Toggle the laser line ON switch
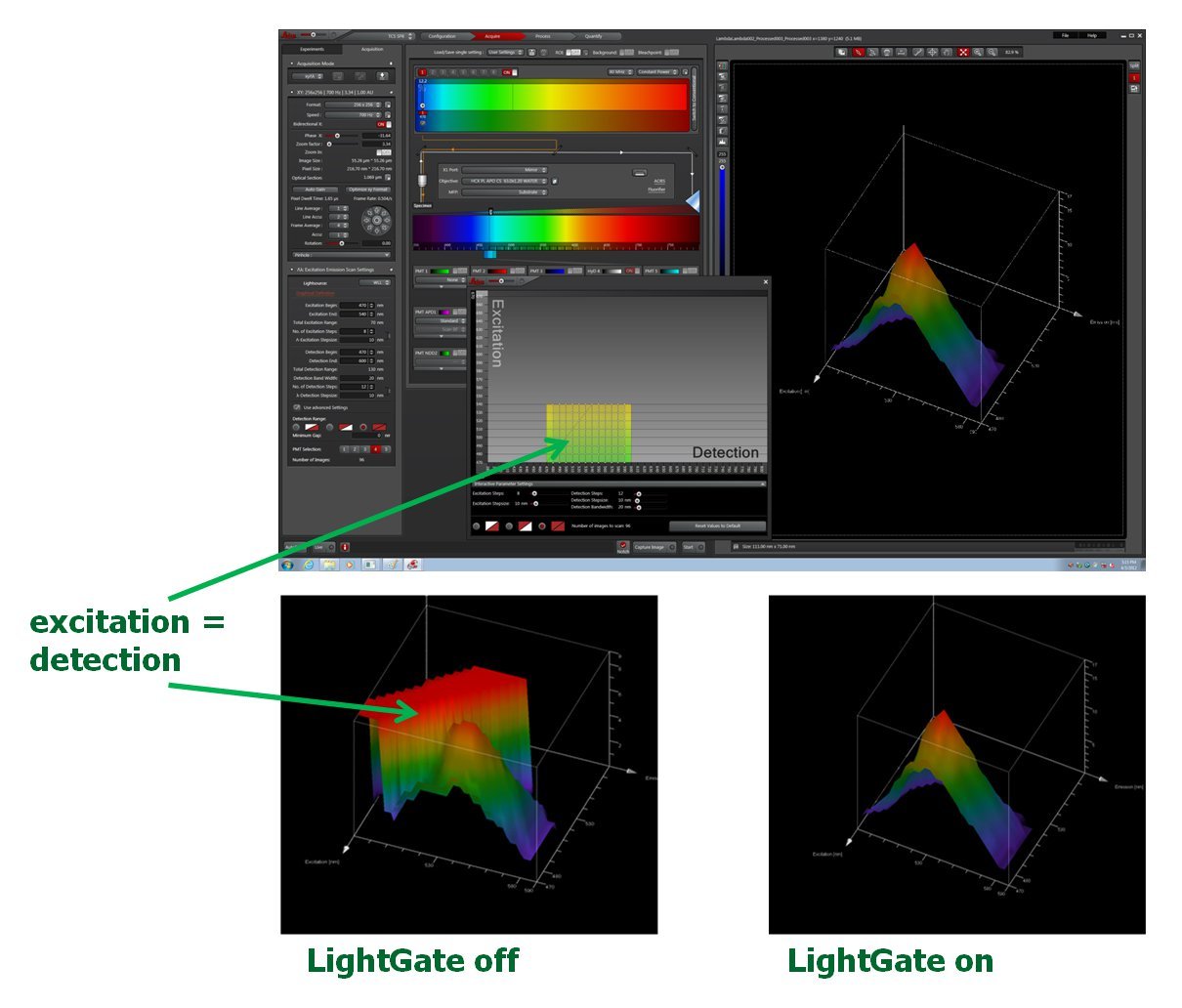Image resolution: width=1182 pixels, height=1008 pixels. coord(508,71)
